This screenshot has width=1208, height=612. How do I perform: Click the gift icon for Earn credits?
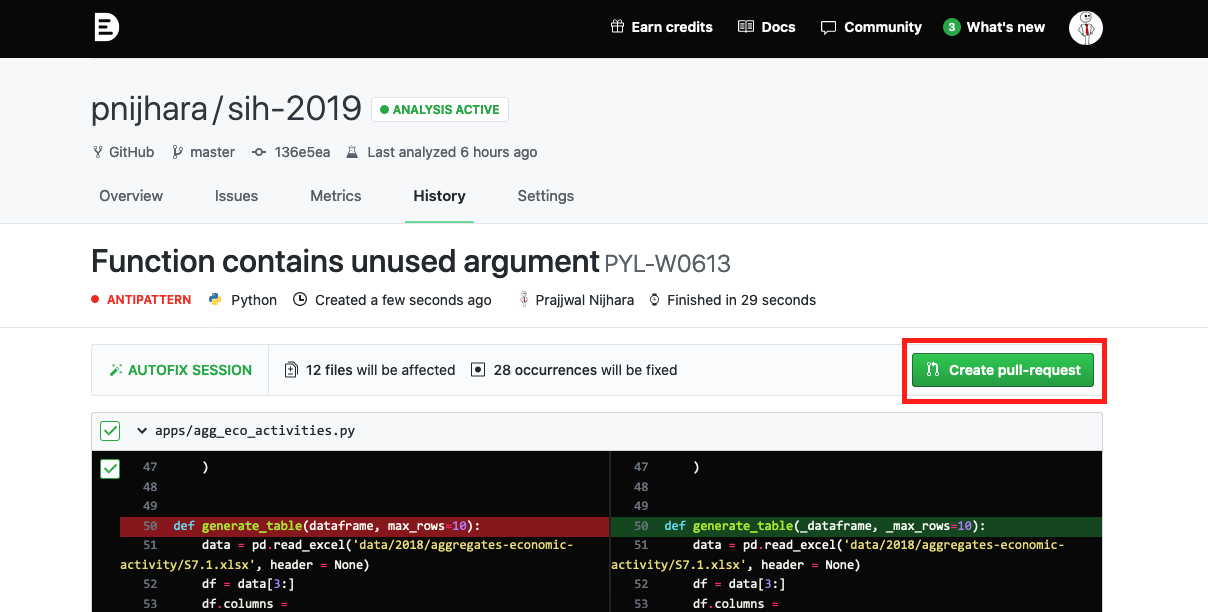[x=617, y=26]
